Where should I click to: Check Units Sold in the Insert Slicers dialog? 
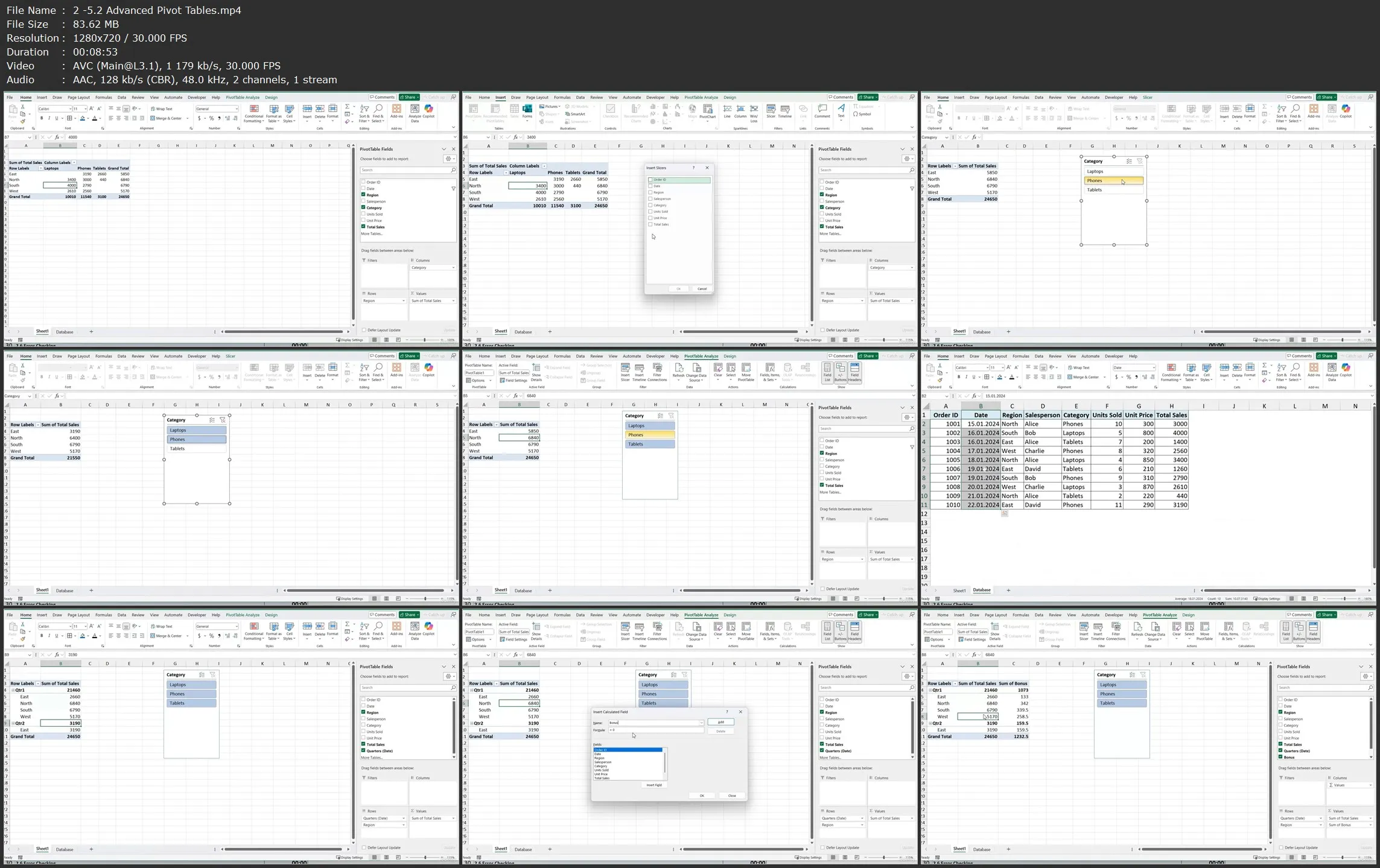[x=650, y=212]
